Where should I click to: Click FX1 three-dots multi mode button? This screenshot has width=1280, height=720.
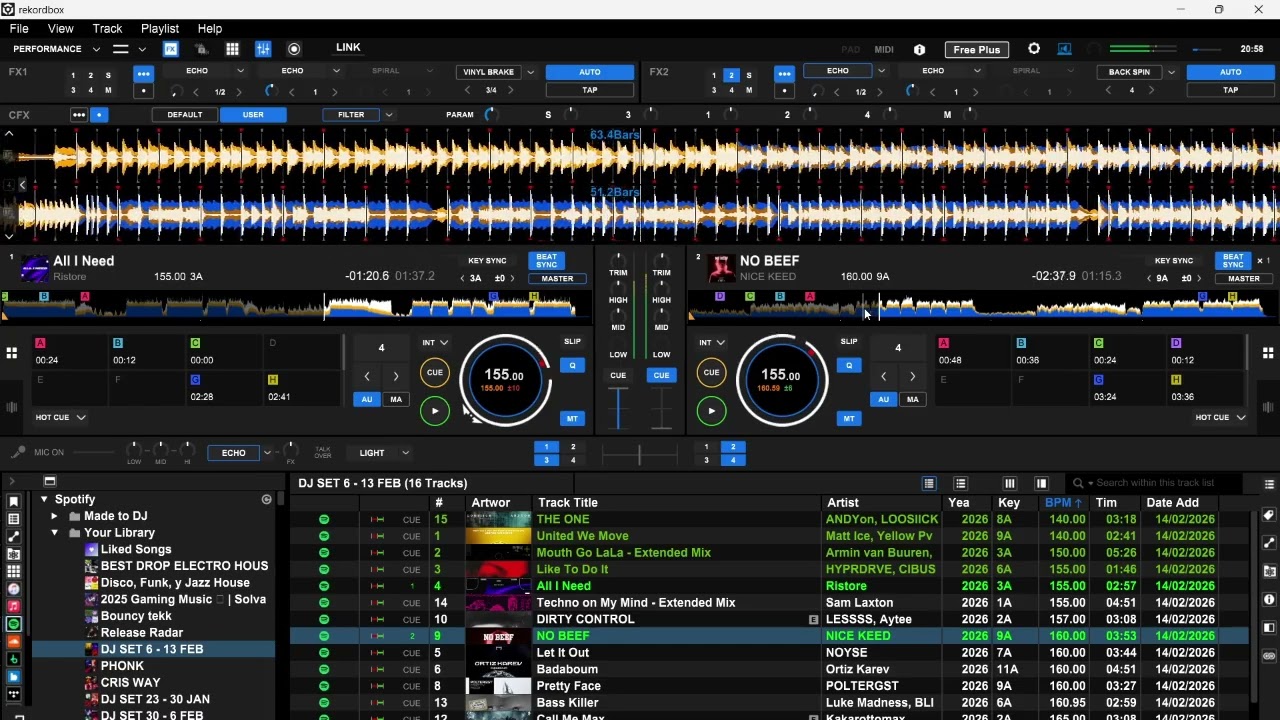(143, 74)
